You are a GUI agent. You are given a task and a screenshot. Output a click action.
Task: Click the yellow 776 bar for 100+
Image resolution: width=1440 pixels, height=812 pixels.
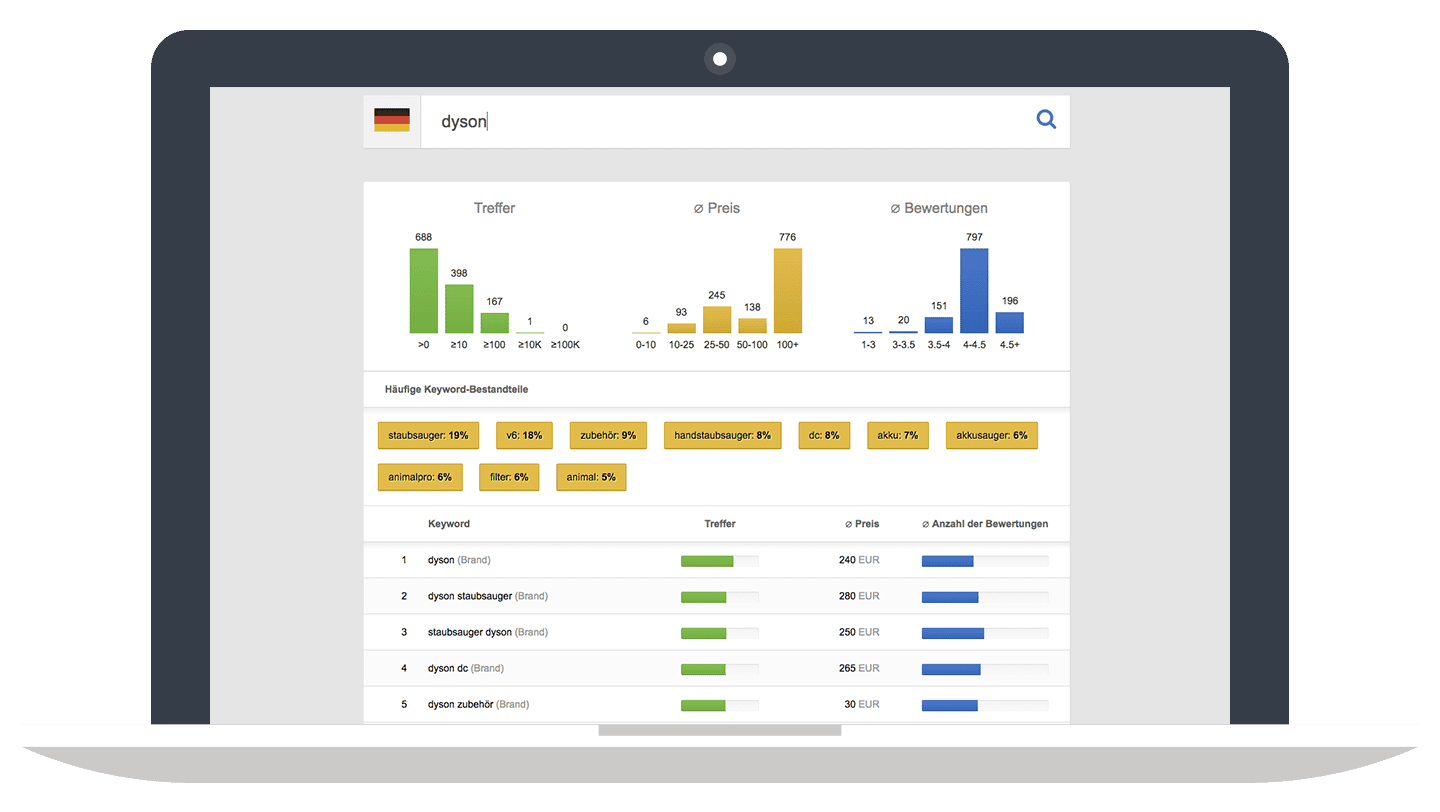tap(788, 291)
